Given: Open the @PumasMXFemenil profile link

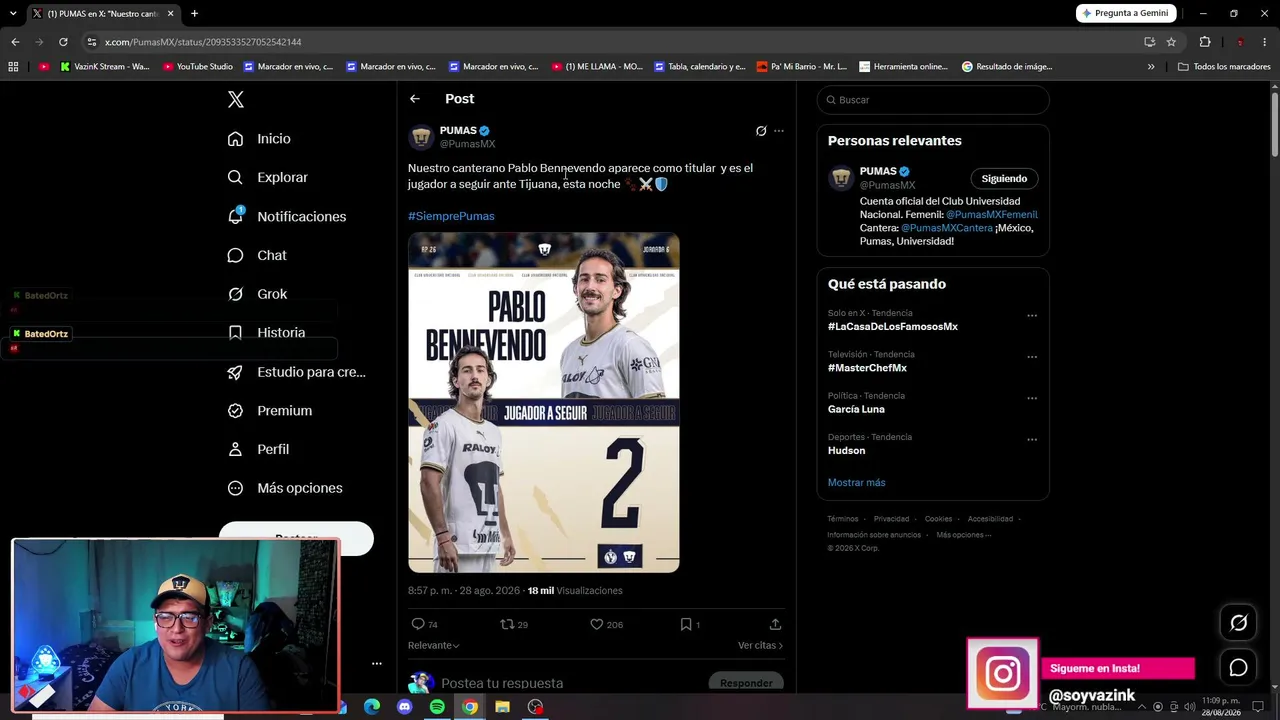Looking at the screenshot, I should [x=992, y=215].
